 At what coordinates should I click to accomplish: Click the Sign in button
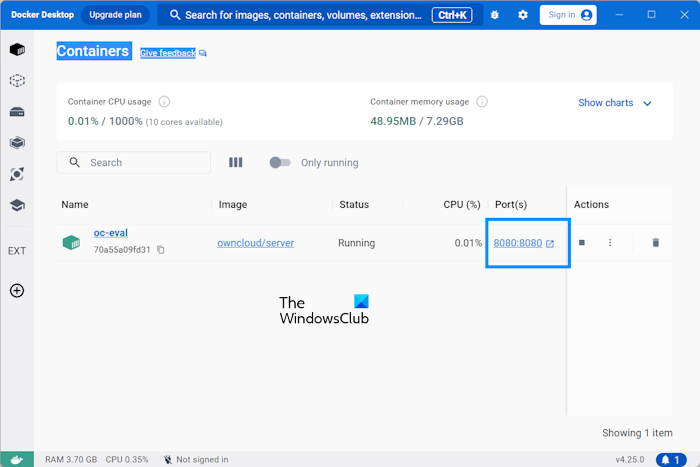tap(568, 15)
